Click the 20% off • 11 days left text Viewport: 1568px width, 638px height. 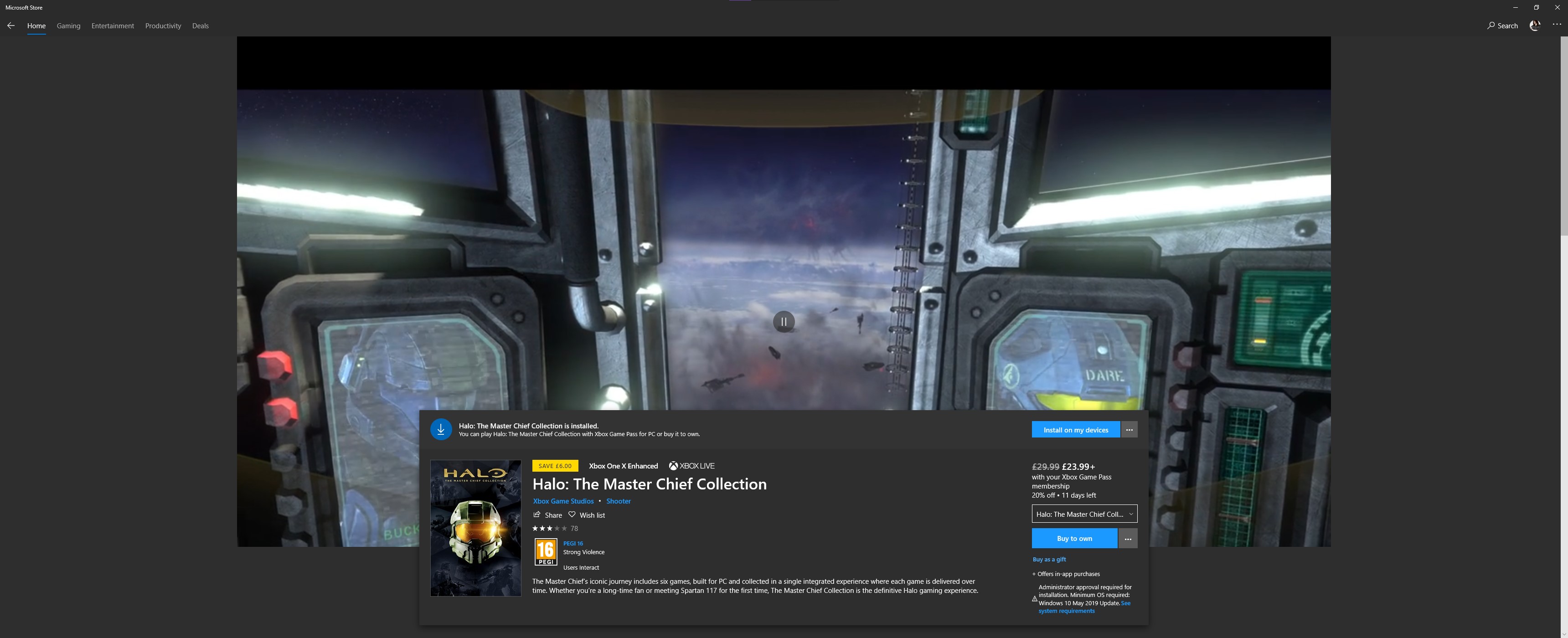click(1063, 495)
